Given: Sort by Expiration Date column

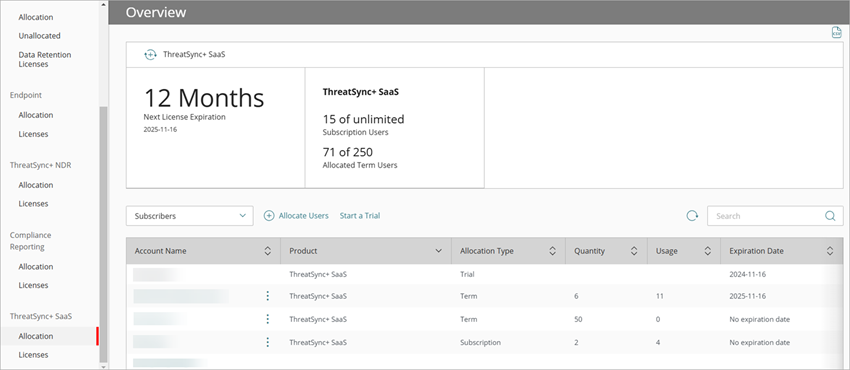Looking at the screenshot, I should coord(830,251).
